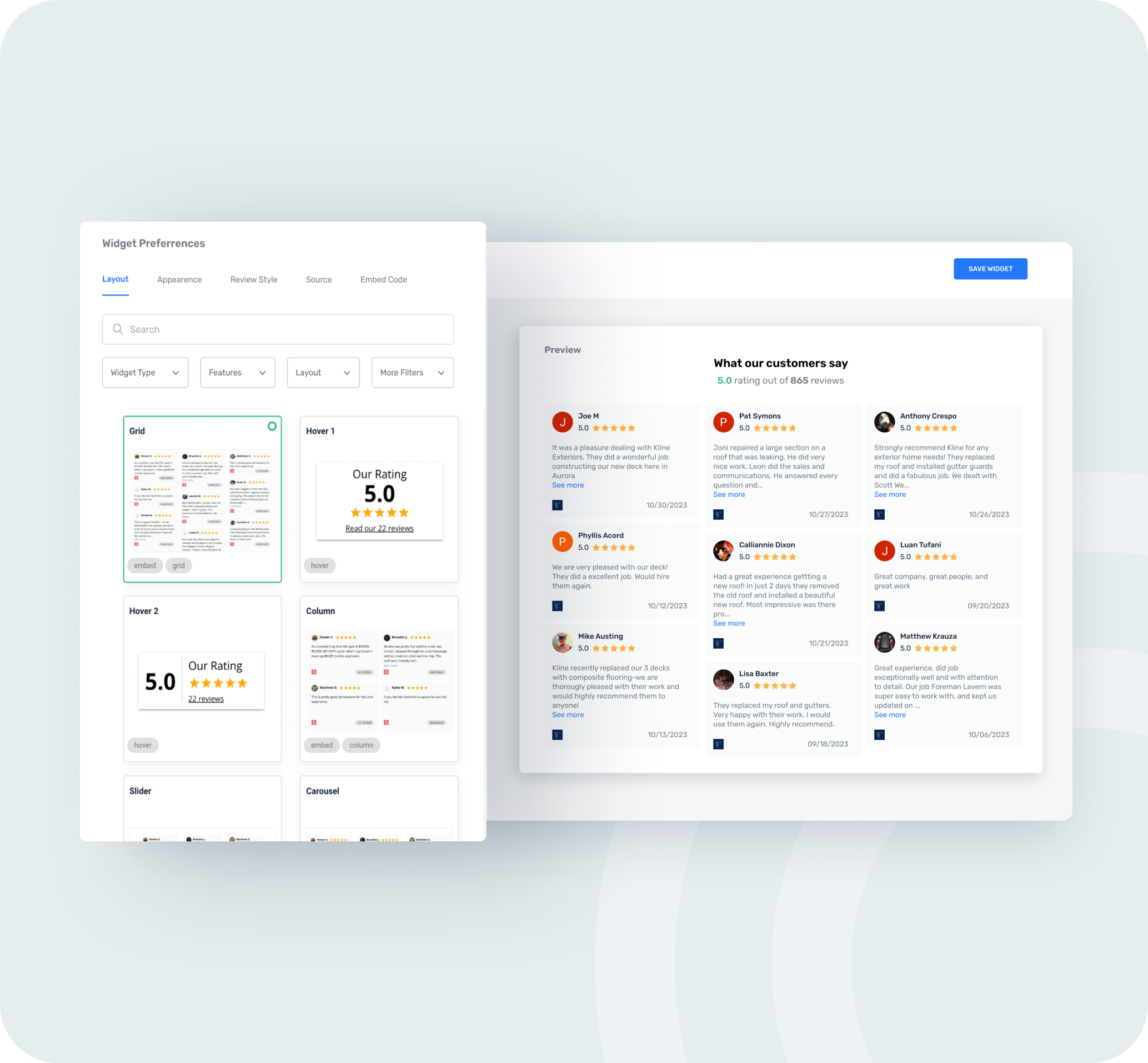Open the Embed Code tab
Viewport: 1148px width, 1063px height.
[383, 279]
